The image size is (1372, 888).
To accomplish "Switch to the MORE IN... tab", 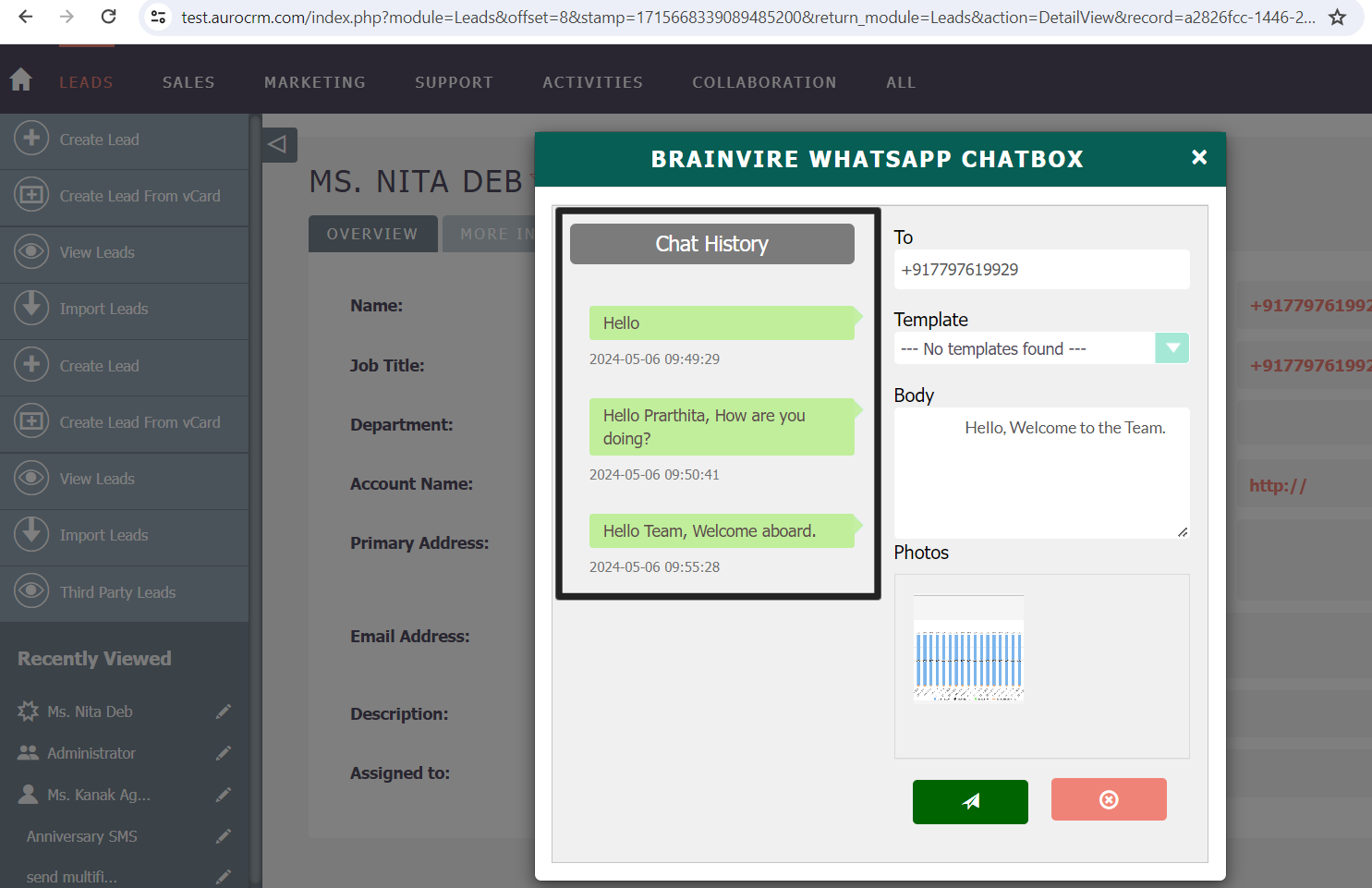I will pyautogui.click(x=489, y=234).
